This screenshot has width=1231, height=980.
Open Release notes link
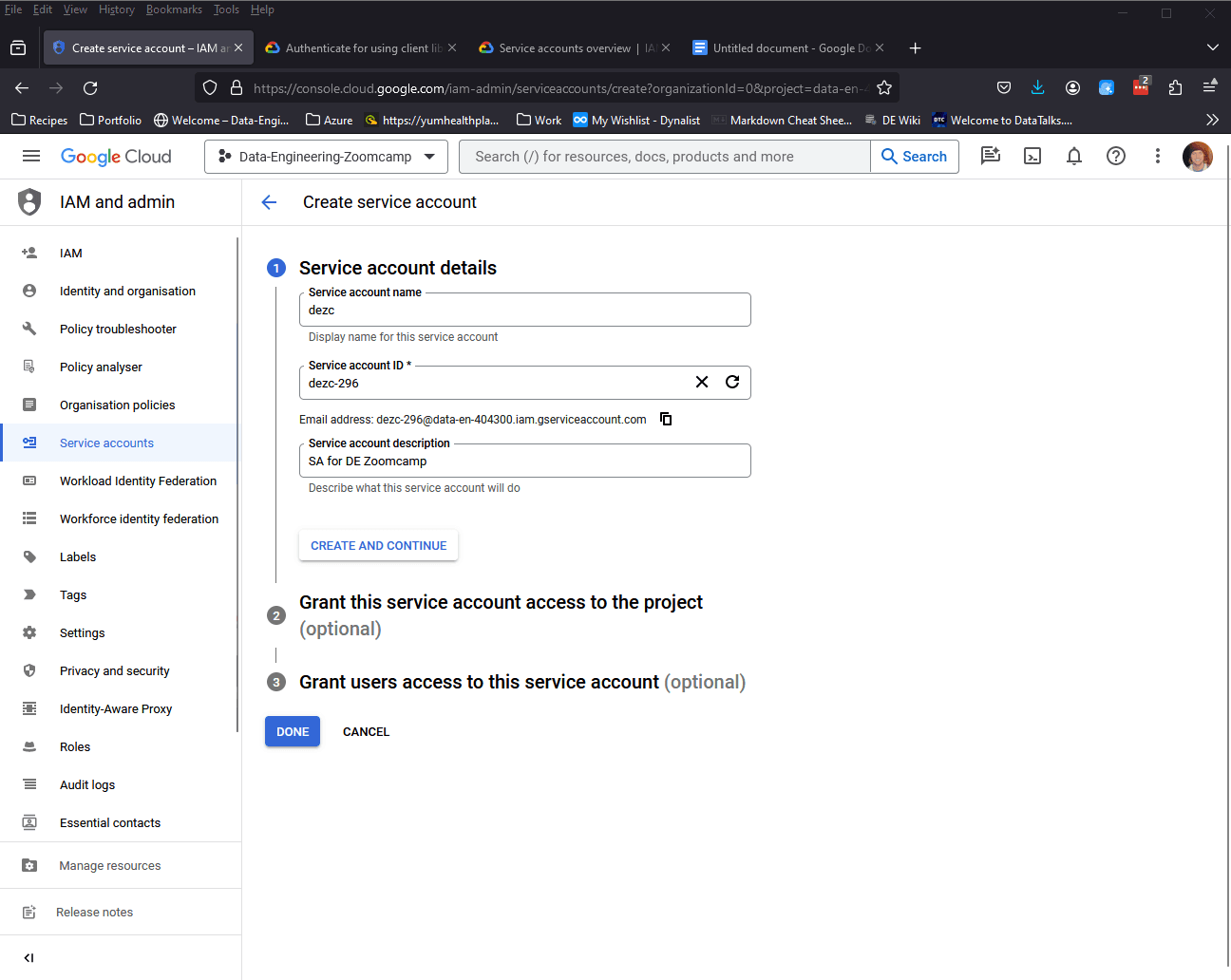click(120, 912)
